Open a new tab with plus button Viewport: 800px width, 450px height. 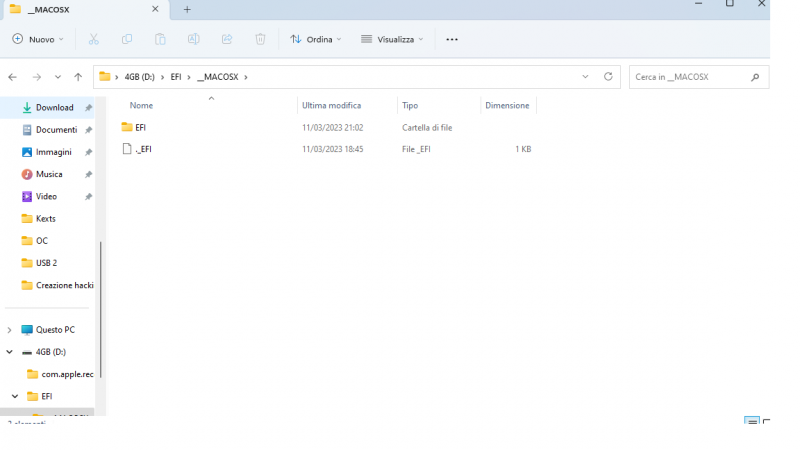(x=187, y=9)
